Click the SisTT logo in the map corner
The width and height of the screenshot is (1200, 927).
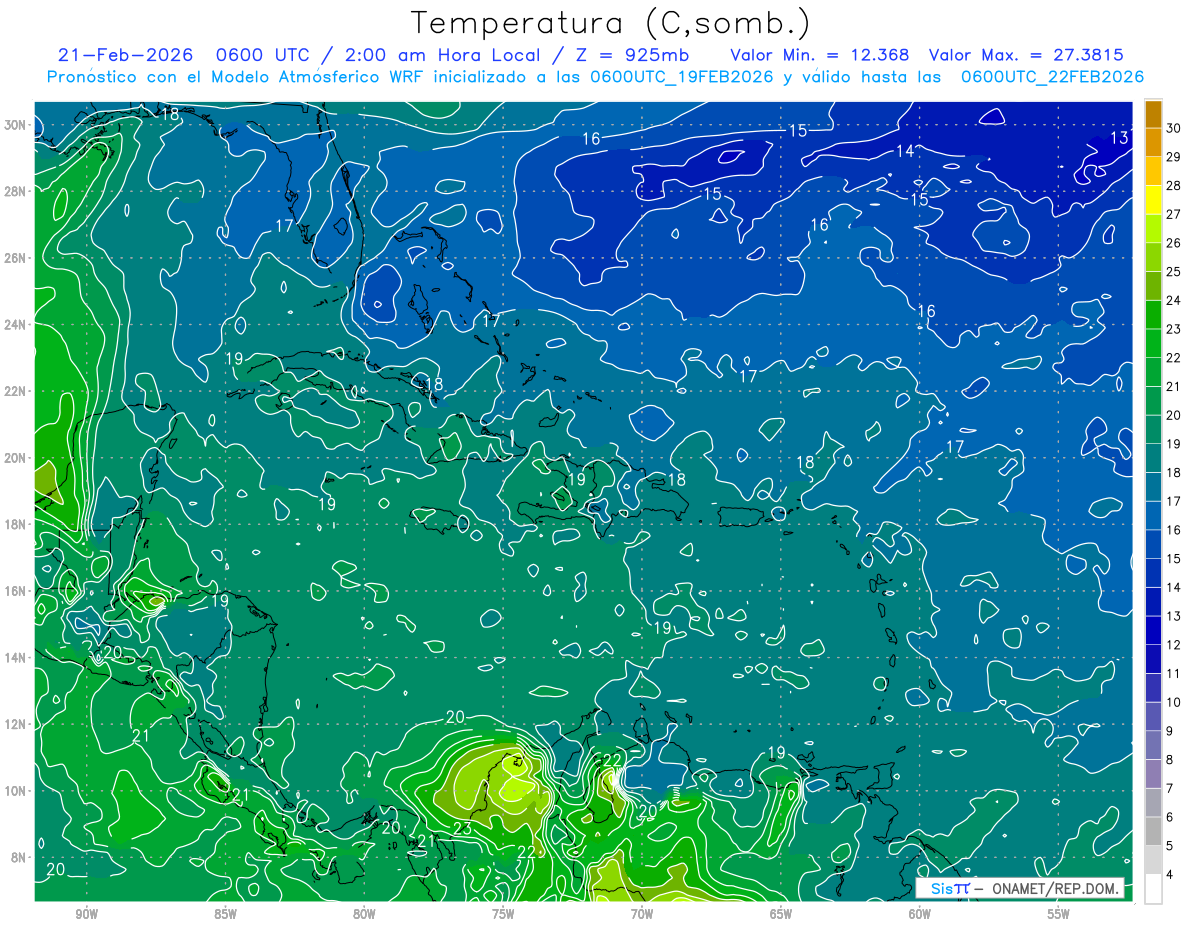(950, 888)
